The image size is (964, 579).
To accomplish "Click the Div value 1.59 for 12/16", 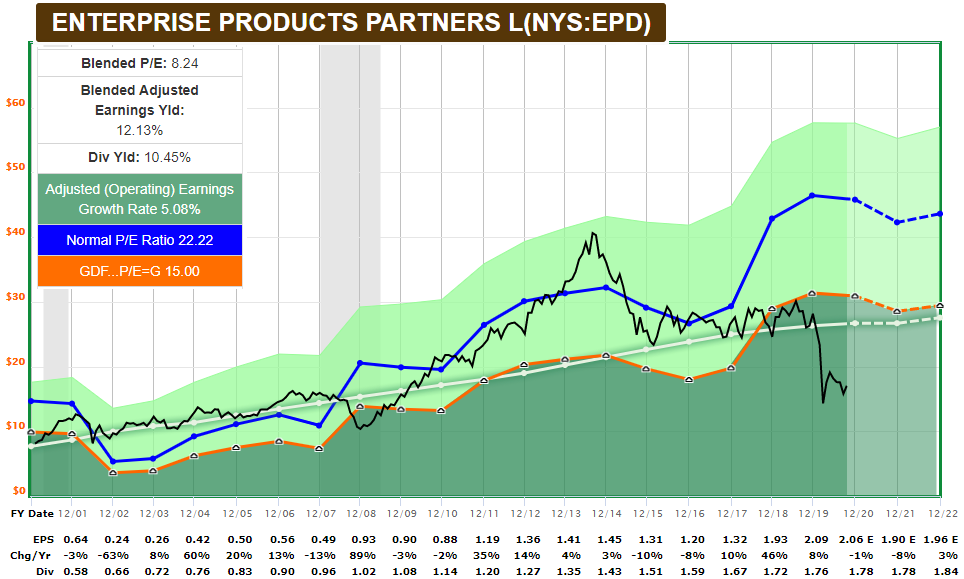I will 692,572.
